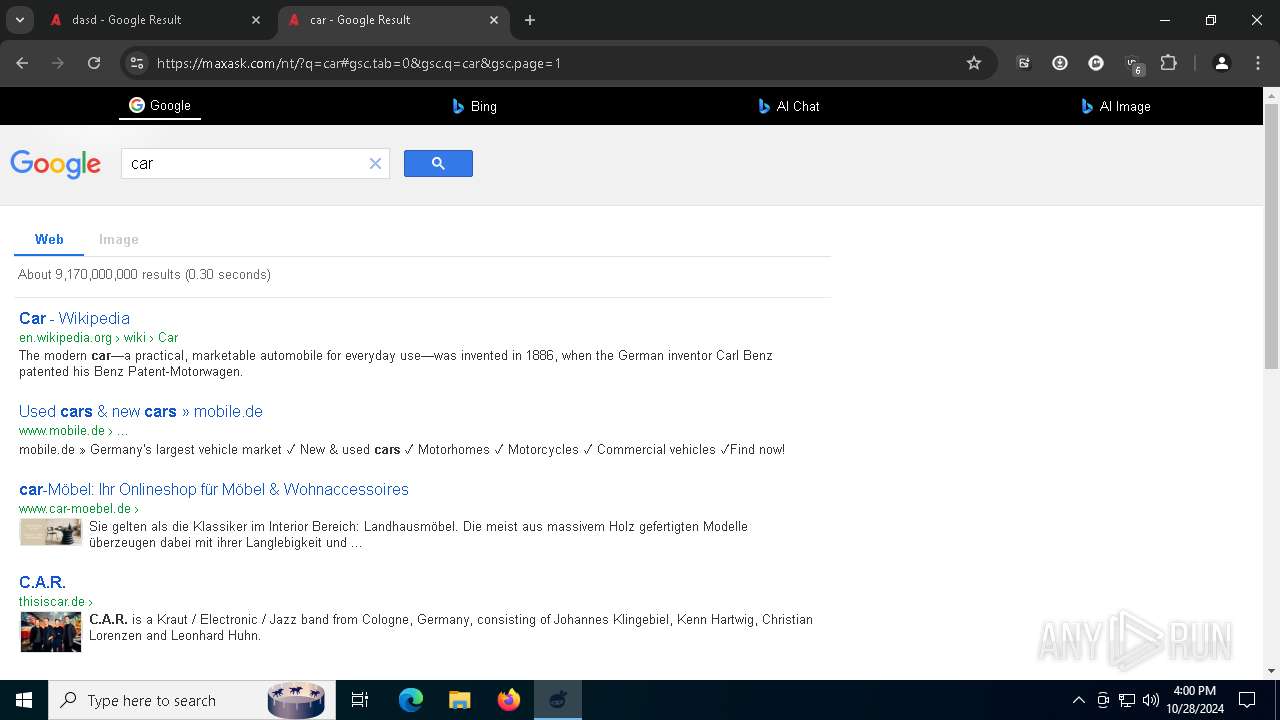Launch Microsoft Edge from the taskbar
Viewport: 1280px width, 720px height.
coord(411,700)
